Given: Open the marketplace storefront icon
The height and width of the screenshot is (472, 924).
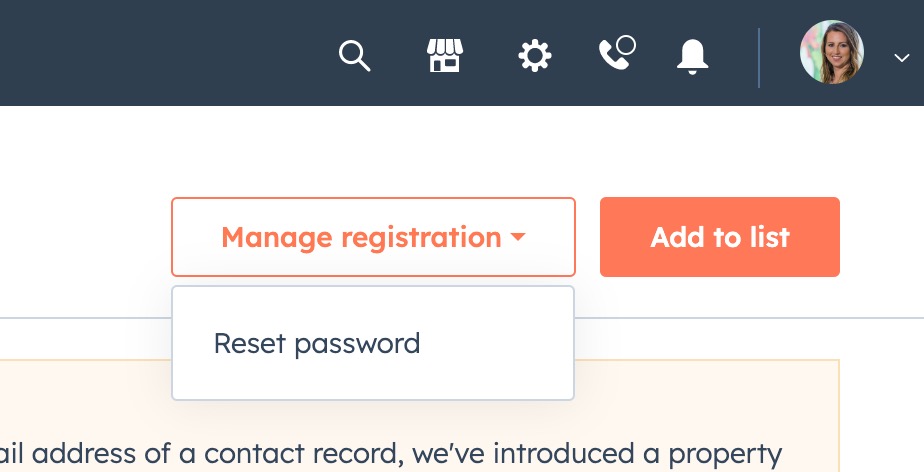Looking at the screenshot, I should [445, 56].
